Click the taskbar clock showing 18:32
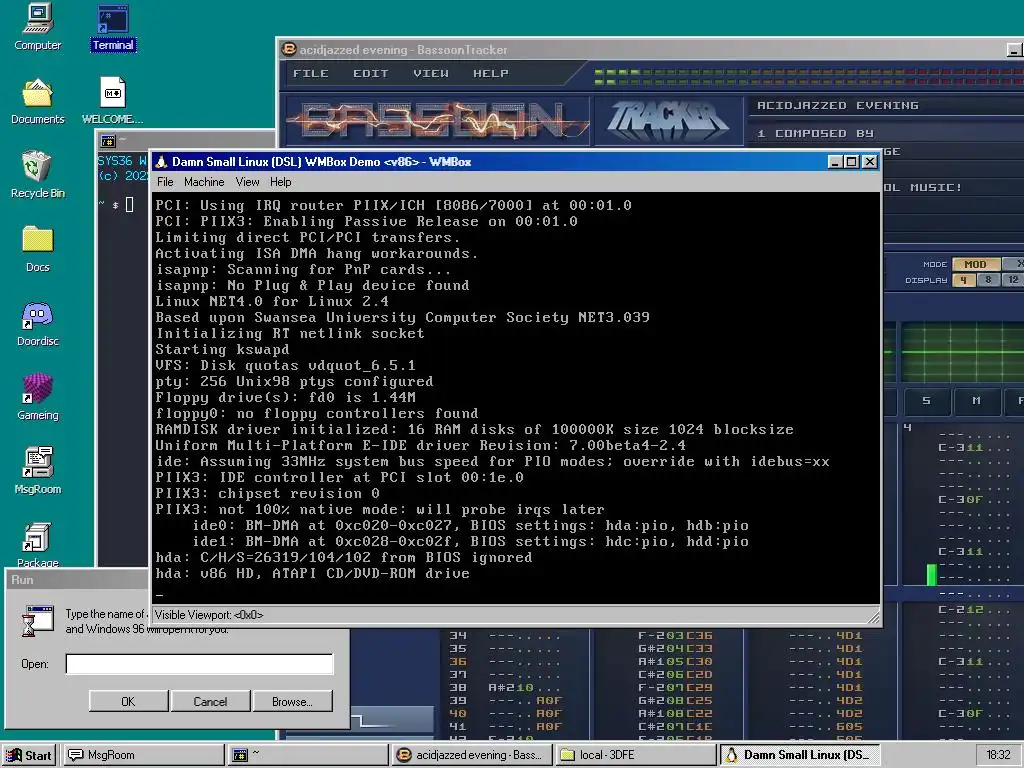 998,755
